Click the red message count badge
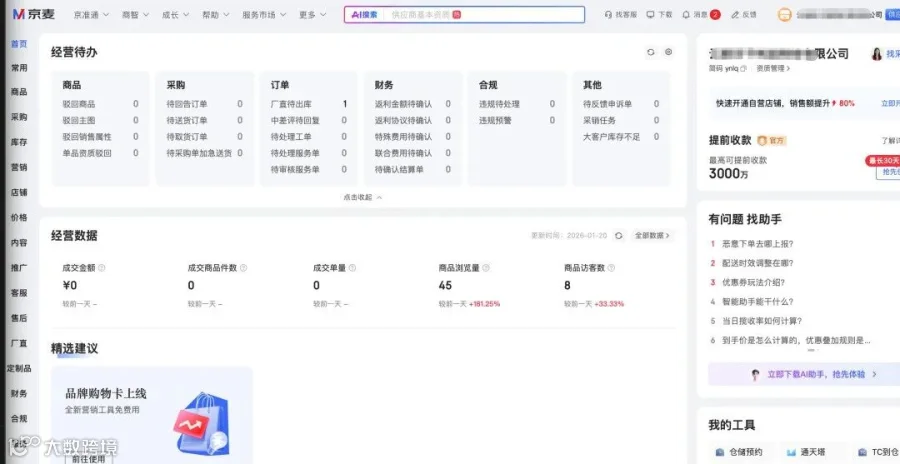Viewport: 900px width, 464px height. point(715,15)
